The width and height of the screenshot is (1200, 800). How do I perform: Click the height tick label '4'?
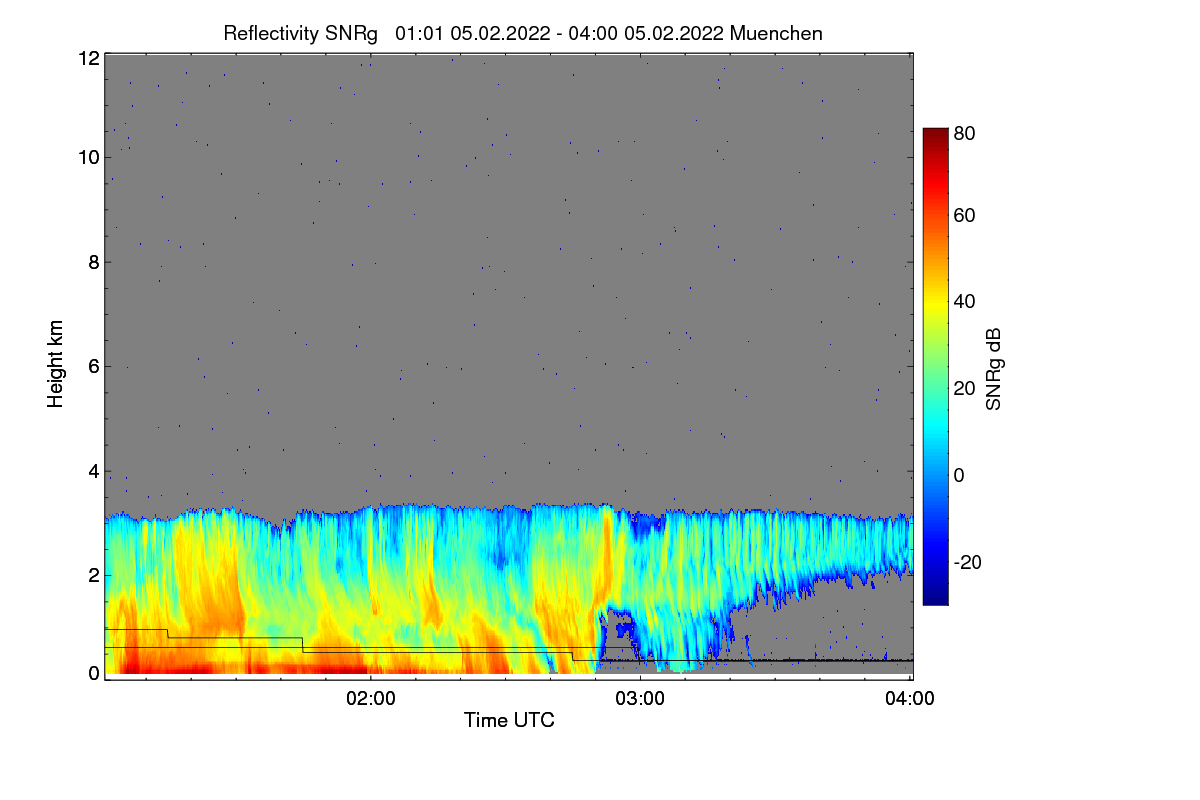tap(93, 471)
